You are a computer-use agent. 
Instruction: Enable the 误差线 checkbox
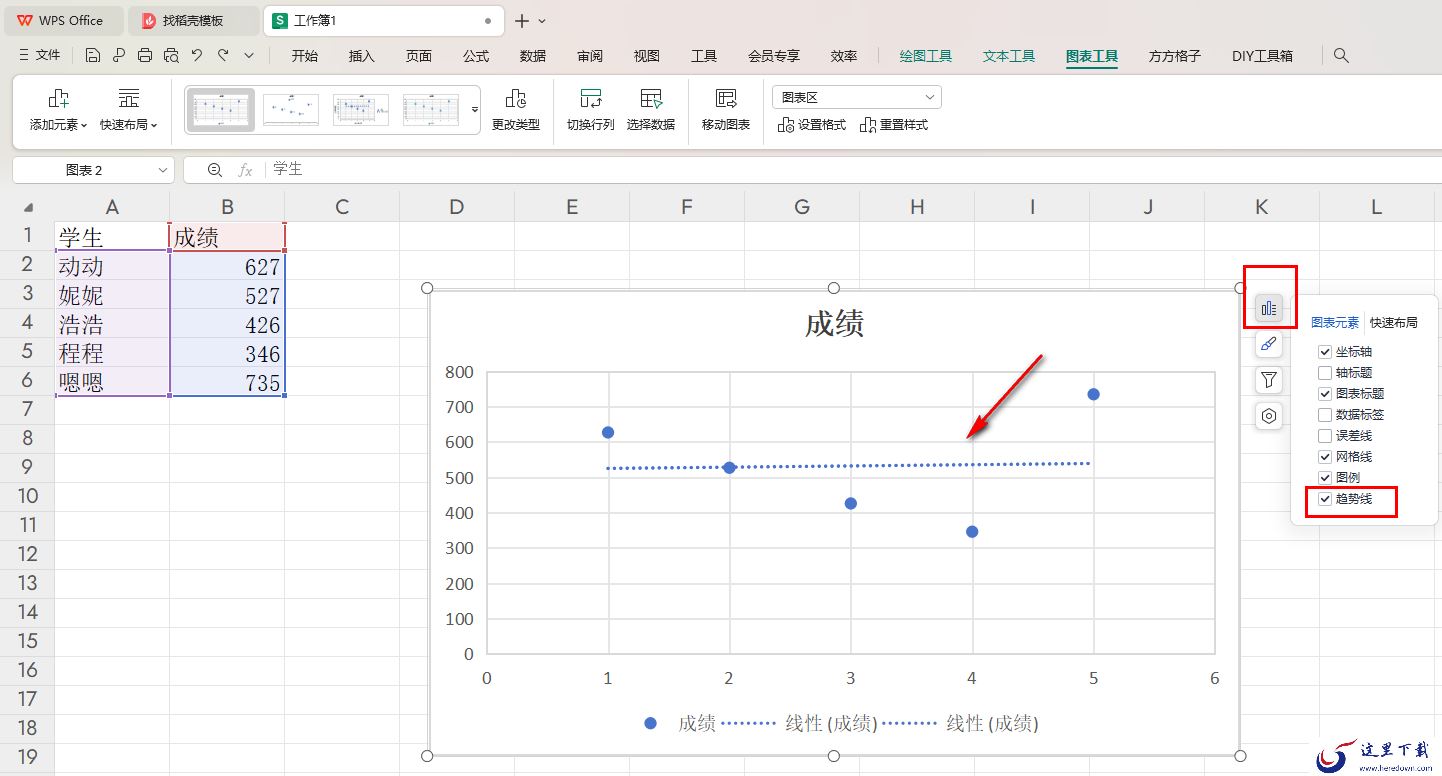[x=1325, y=436]
